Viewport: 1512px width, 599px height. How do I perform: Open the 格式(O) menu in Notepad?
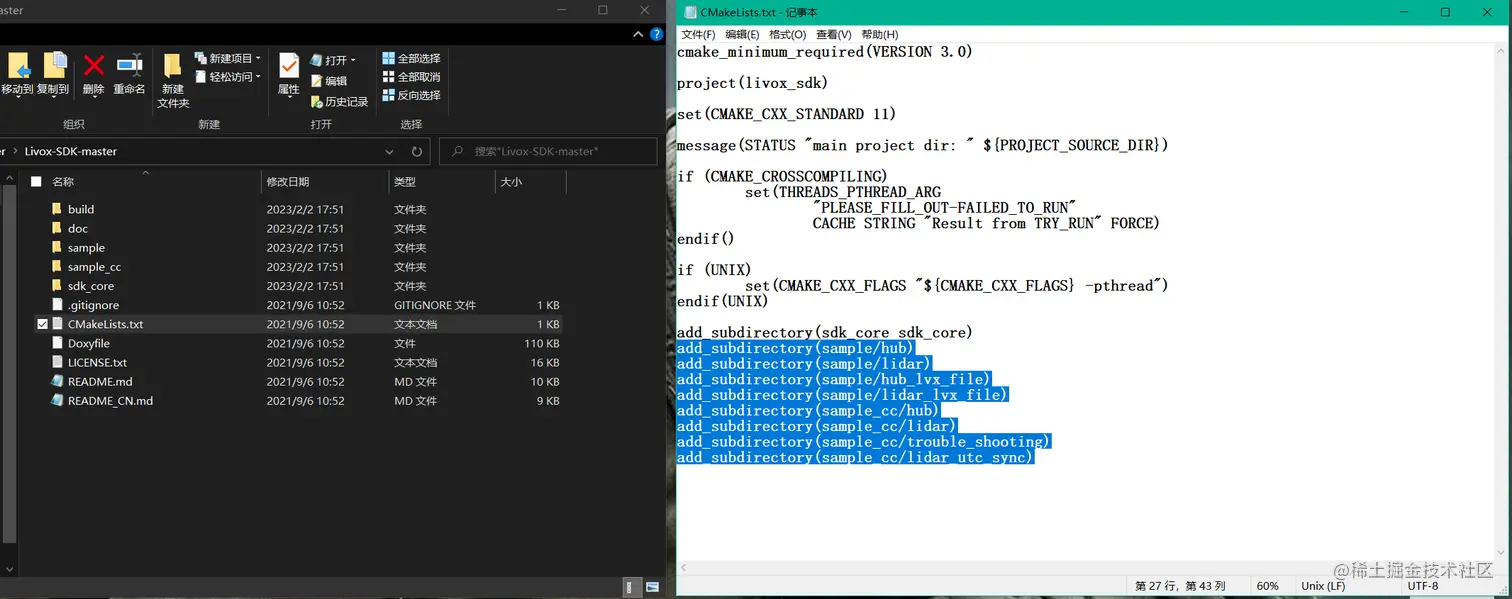tap(787, 34)
